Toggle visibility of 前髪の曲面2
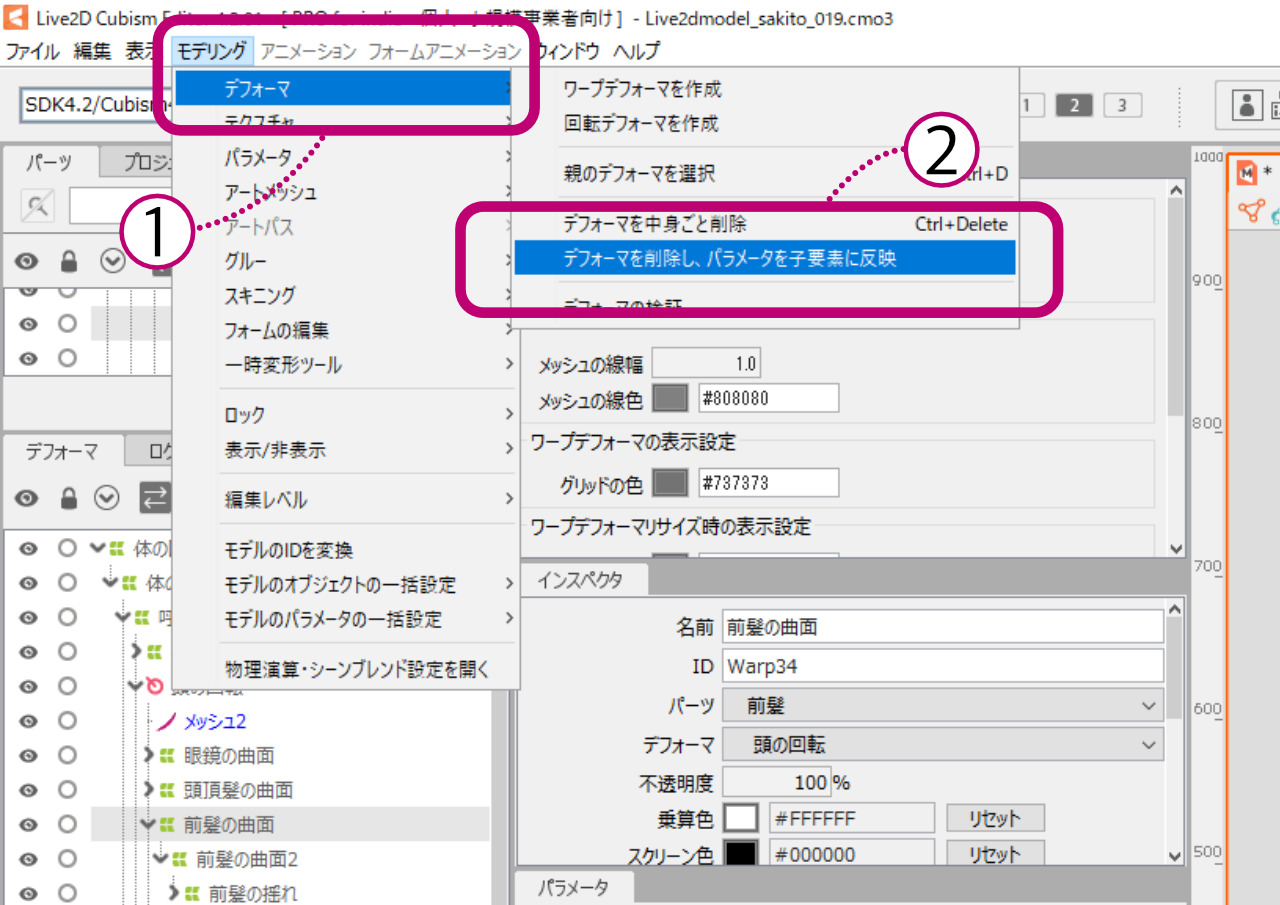This screenshot has height=905, width=1280. click(x=27, y=859)
